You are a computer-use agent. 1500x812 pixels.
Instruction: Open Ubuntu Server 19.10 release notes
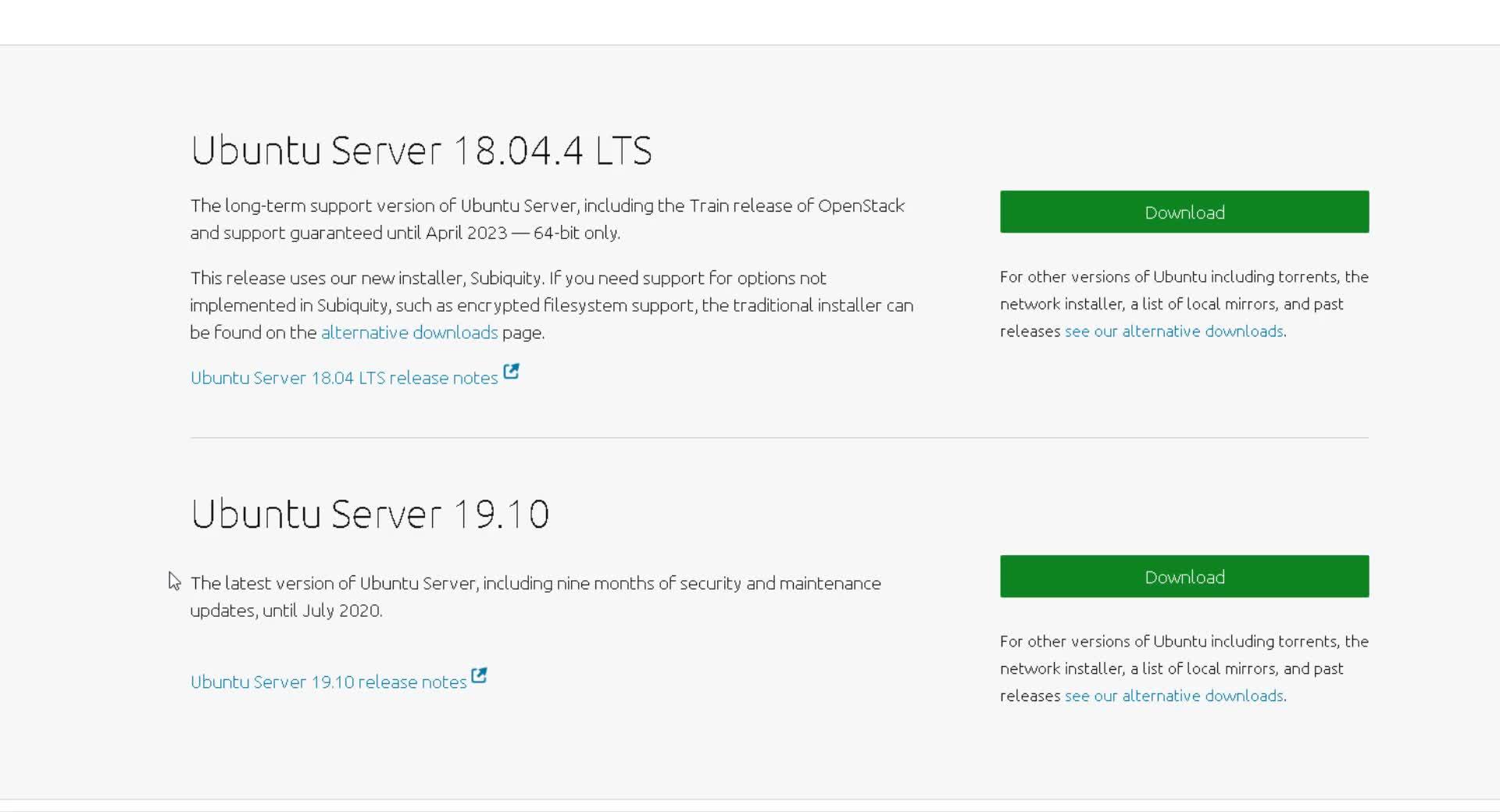coord(328,682)
